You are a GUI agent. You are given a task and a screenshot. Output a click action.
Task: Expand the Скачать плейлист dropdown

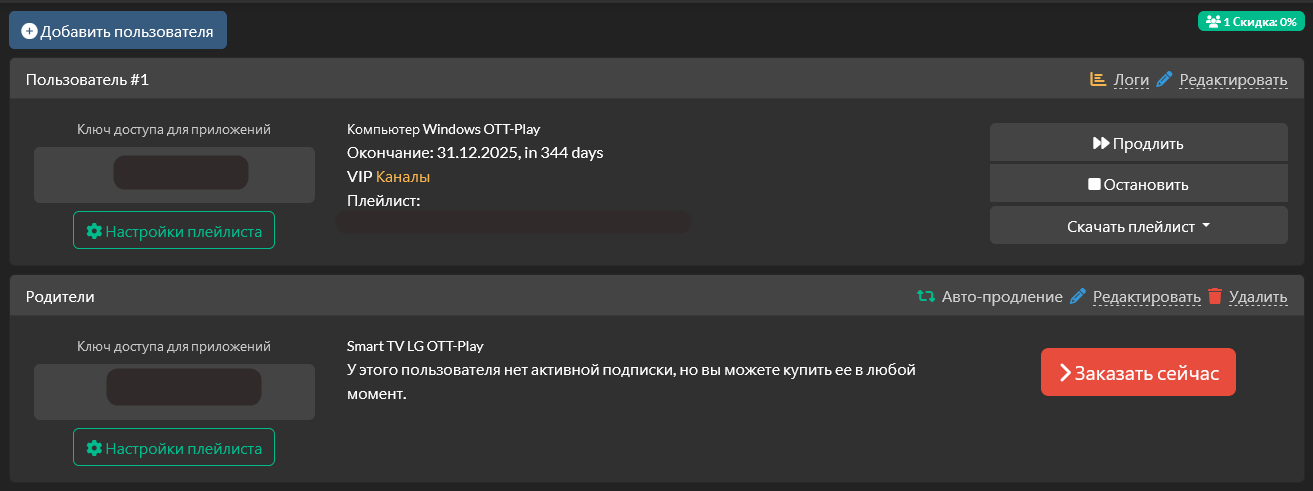(1138, 226)
